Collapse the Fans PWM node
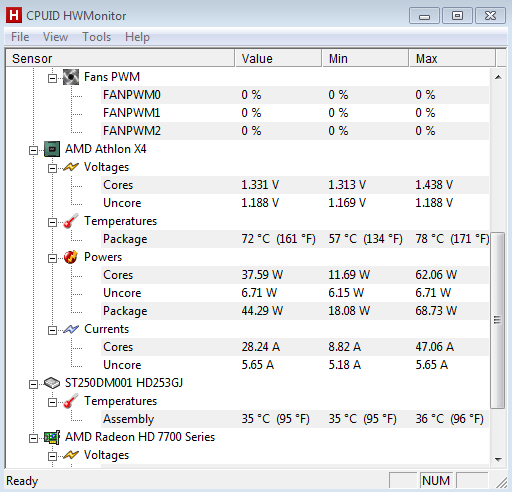 [x=52, y=79]
